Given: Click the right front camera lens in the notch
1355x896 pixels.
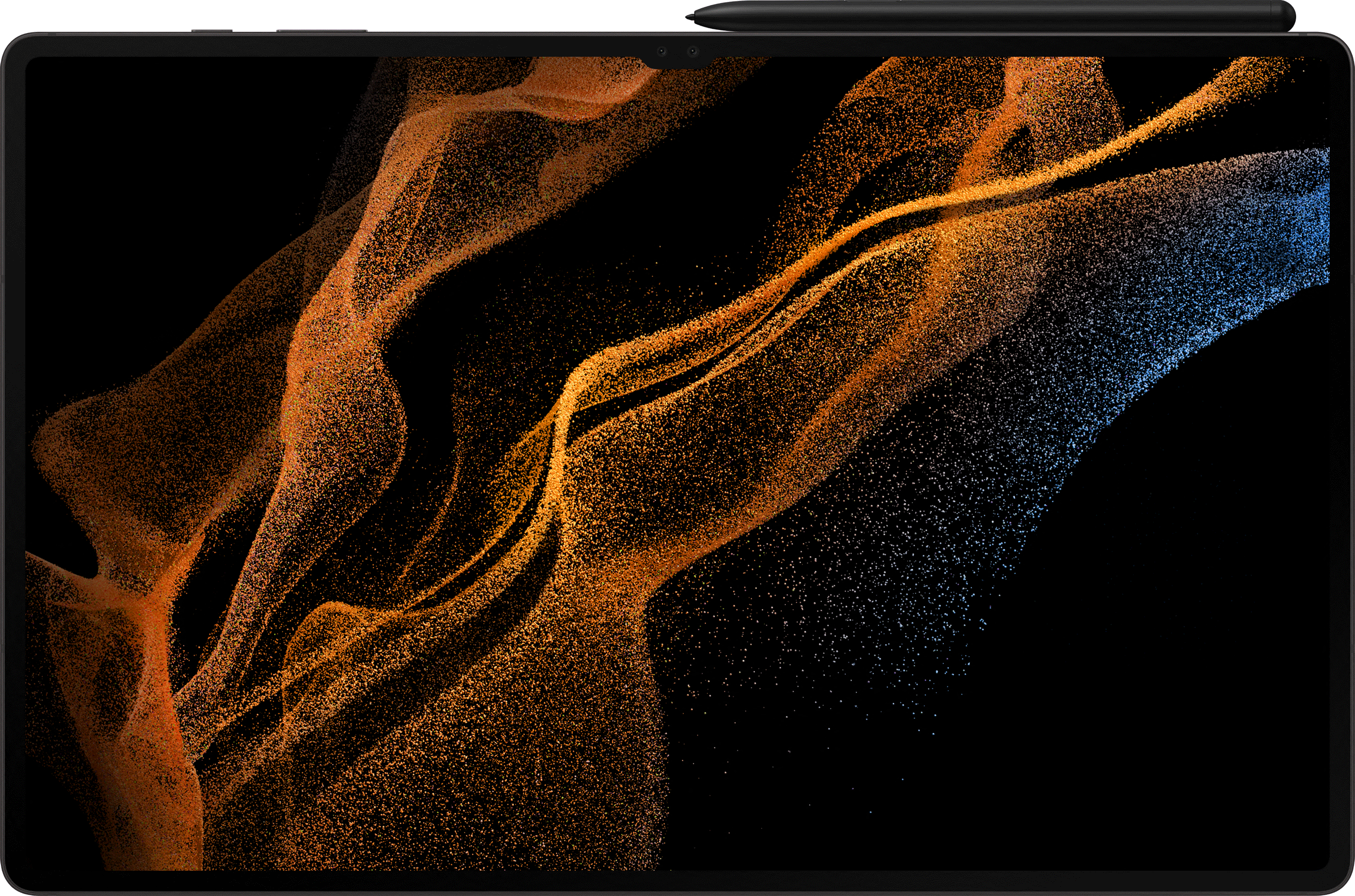Looking at the screenshot, I should point(692,52).
